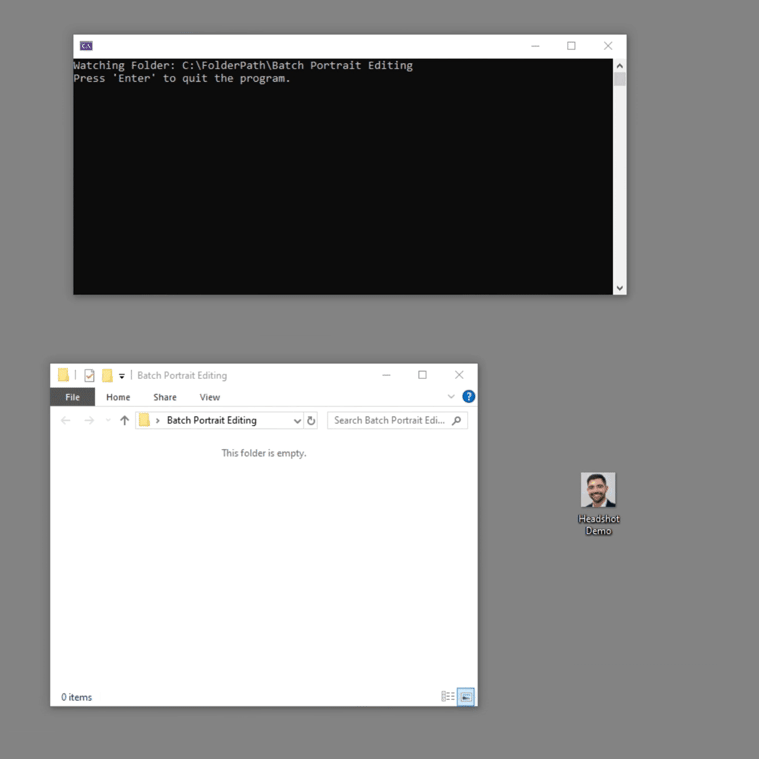Close the Batch Portrait Editing Explorer window

(x=459, y=375)
